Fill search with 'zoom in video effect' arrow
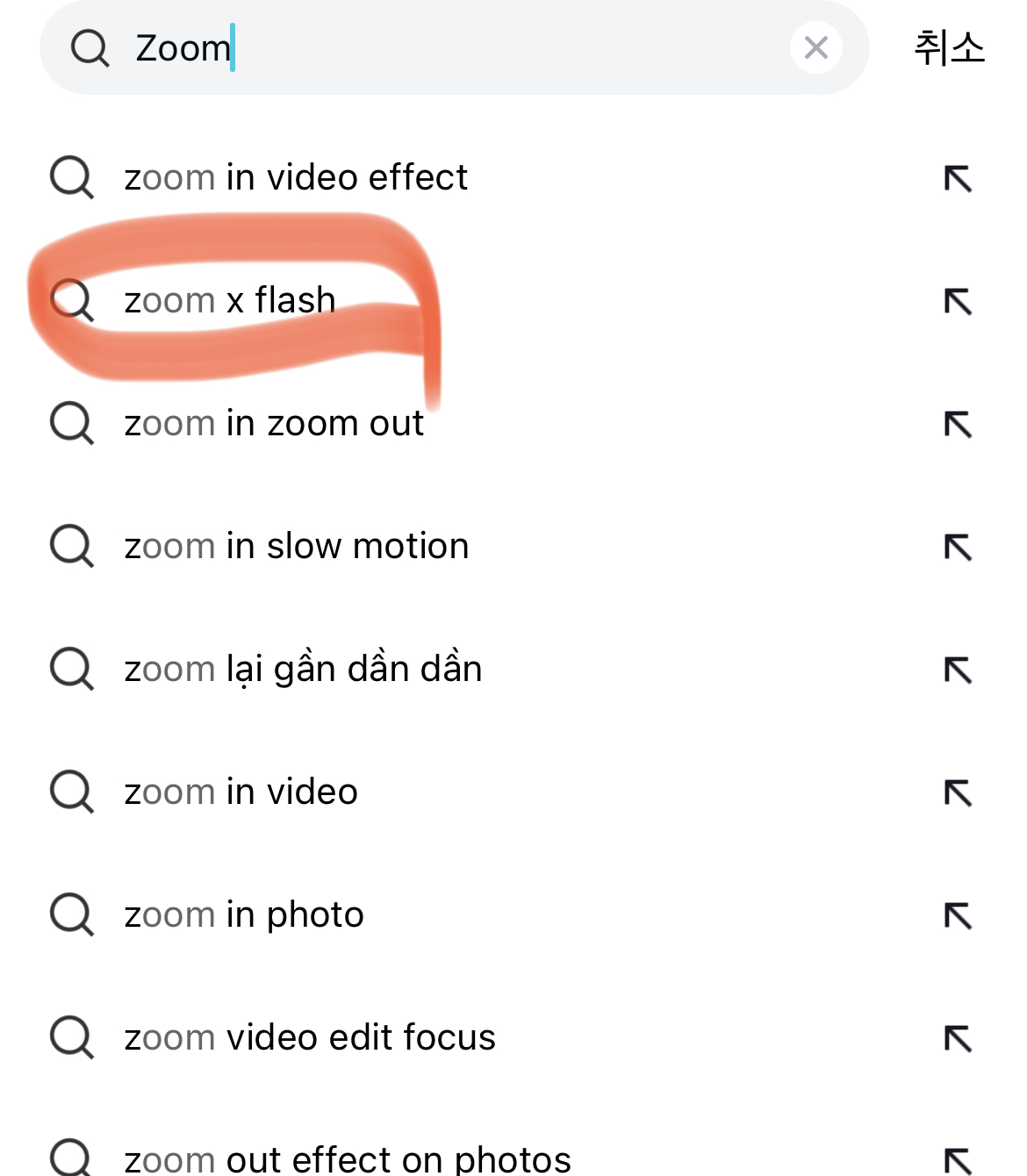This screenshot has width=1027, height=1176. [x=958, y=178]
